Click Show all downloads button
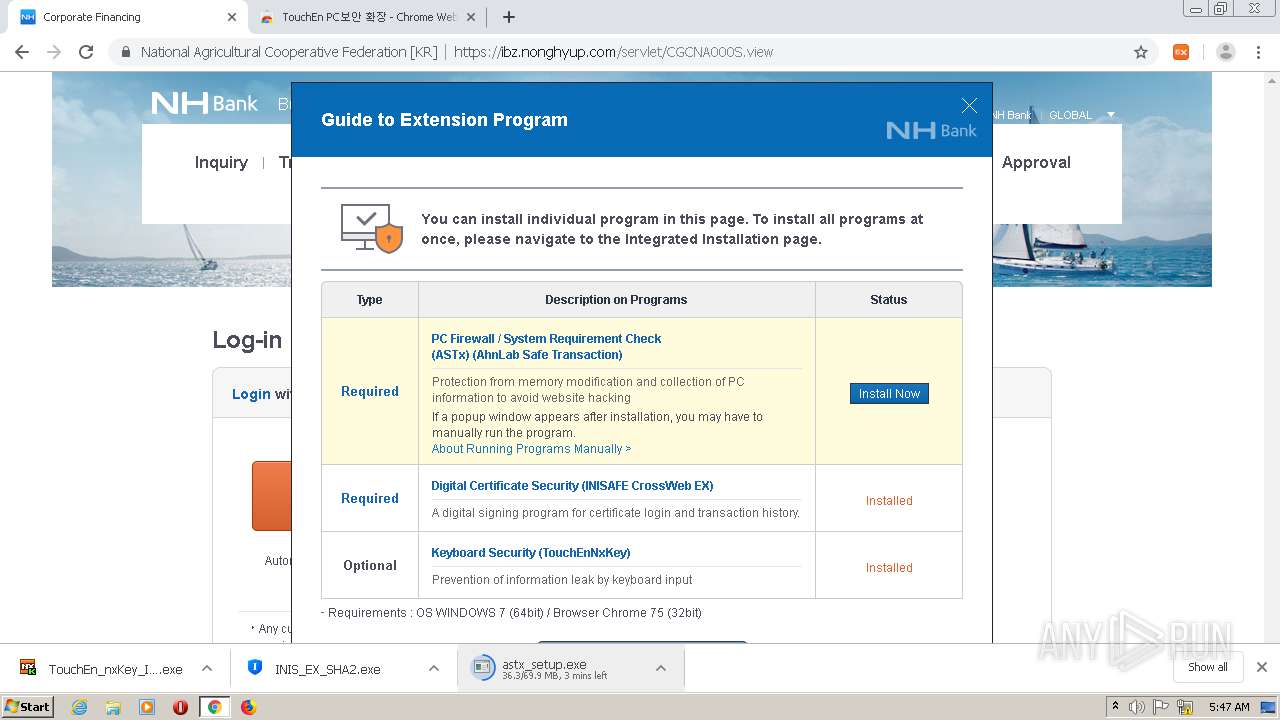 (1208, 667)
